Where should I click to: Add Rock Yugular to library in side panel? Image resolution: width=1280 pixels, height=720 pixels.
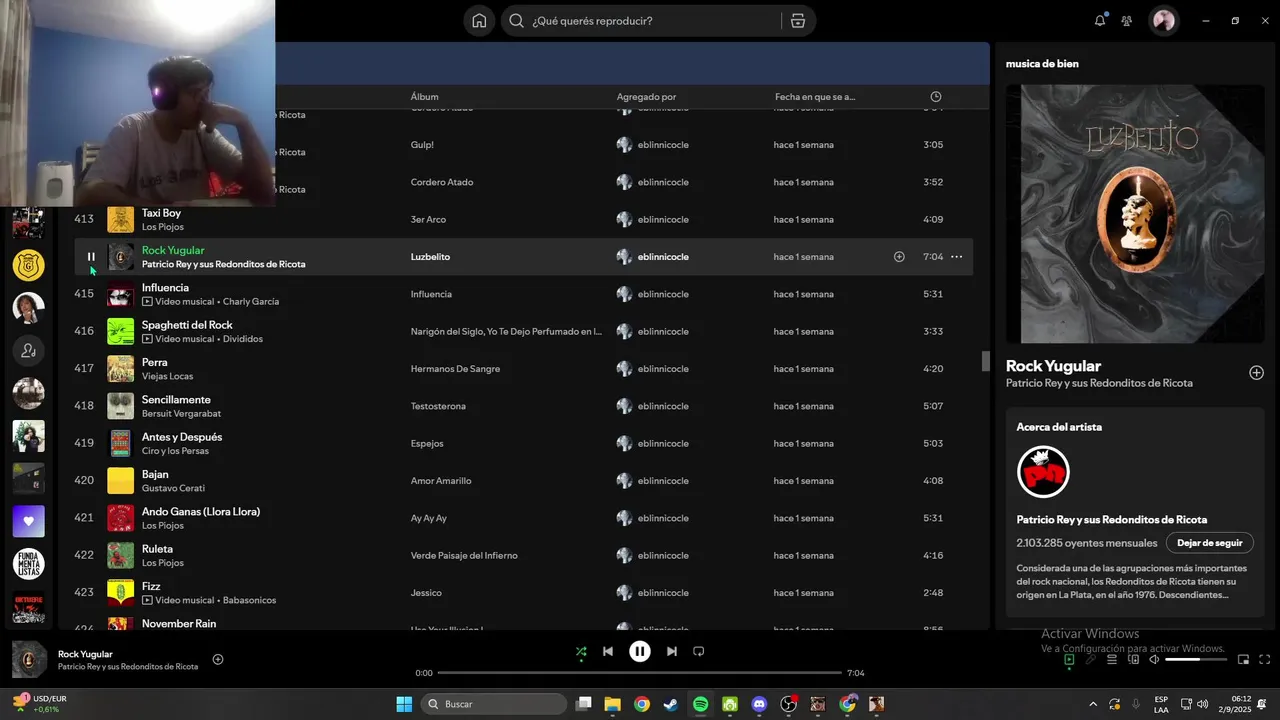tap(1256, 373)
